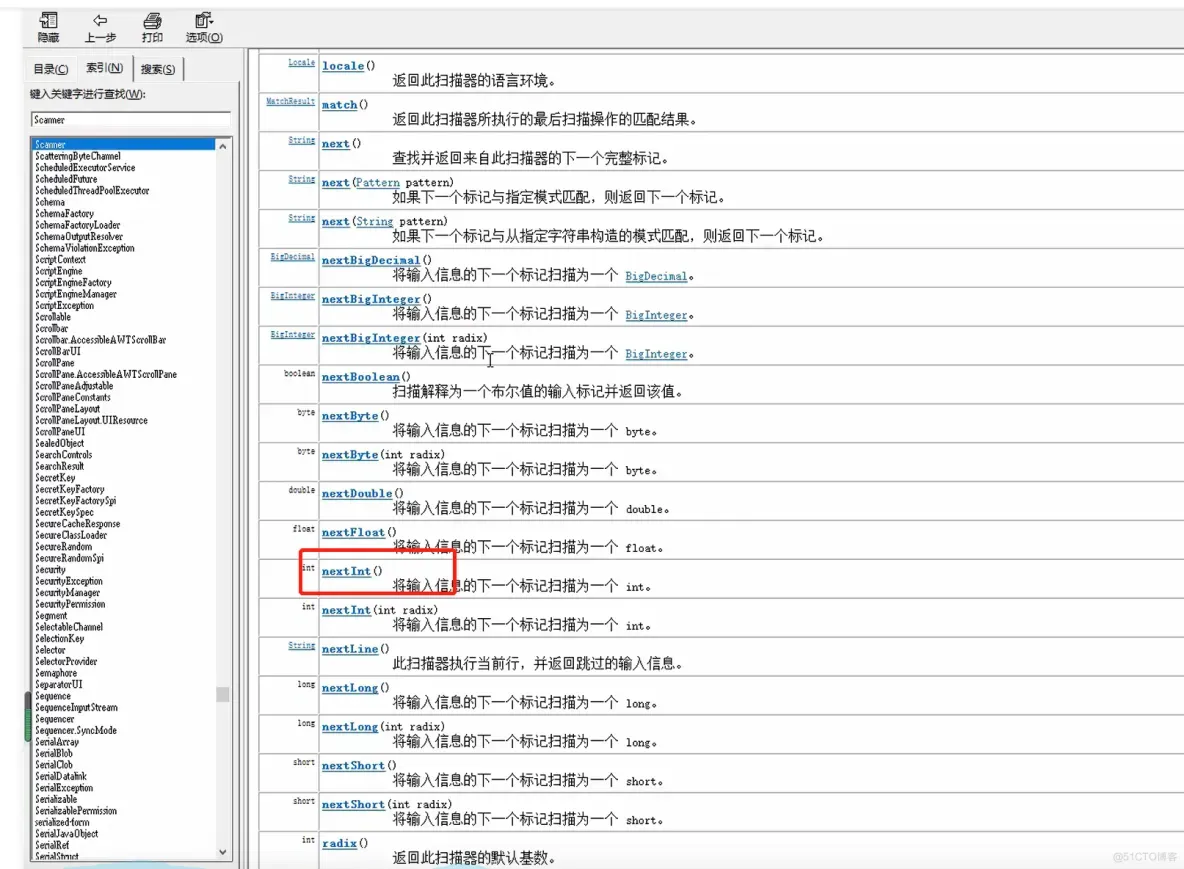
Task: Open the locale() method link
Action: (x=343, y=66)
